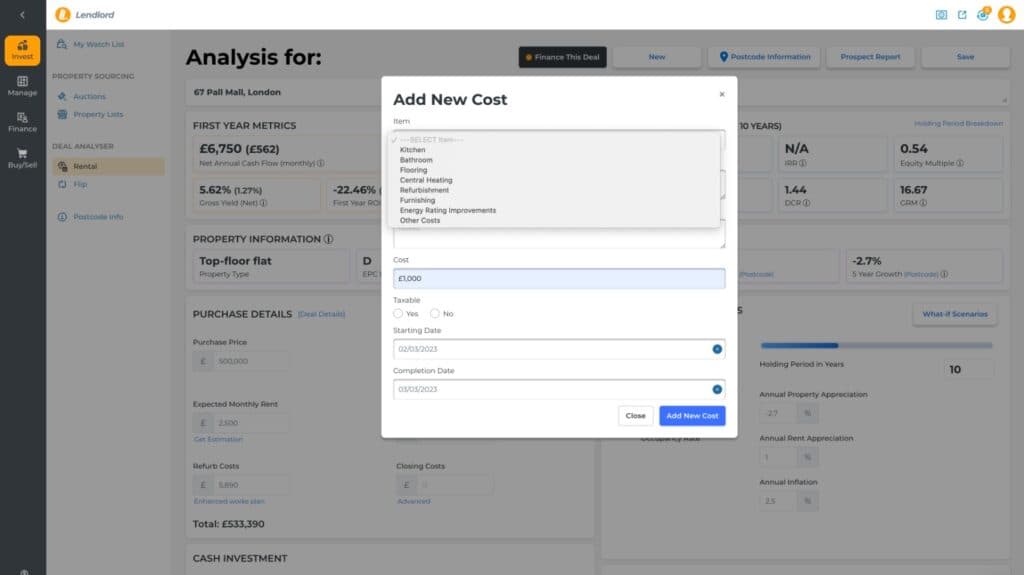The height and width of the screenshot is (575, 1024).
Task: Open user profile avatar
Action: coord(1006,14)
